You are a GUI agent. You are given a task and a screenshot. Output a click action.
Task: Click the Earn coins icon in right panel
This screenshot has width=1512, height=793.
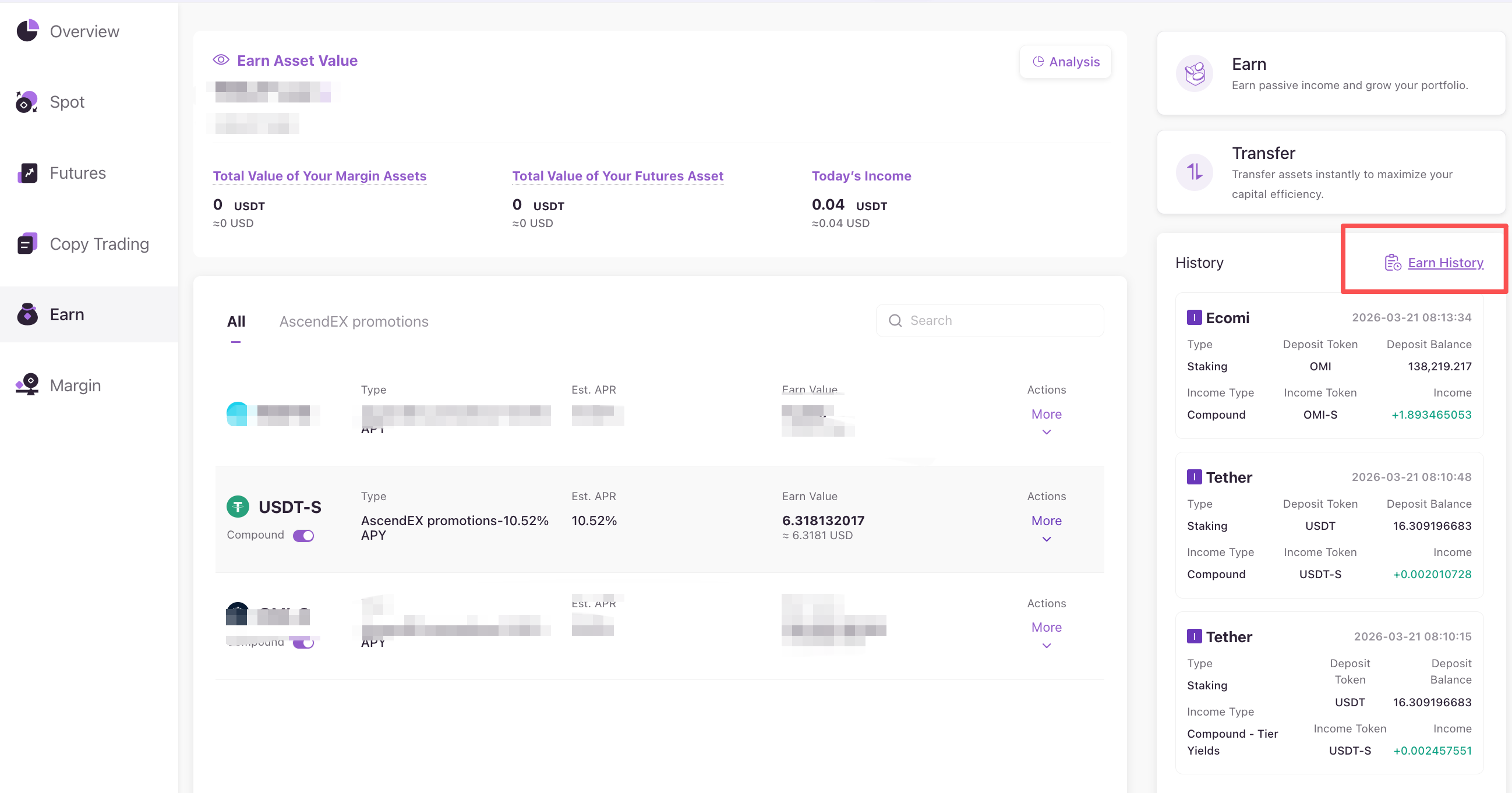[x=1194, y=74]
